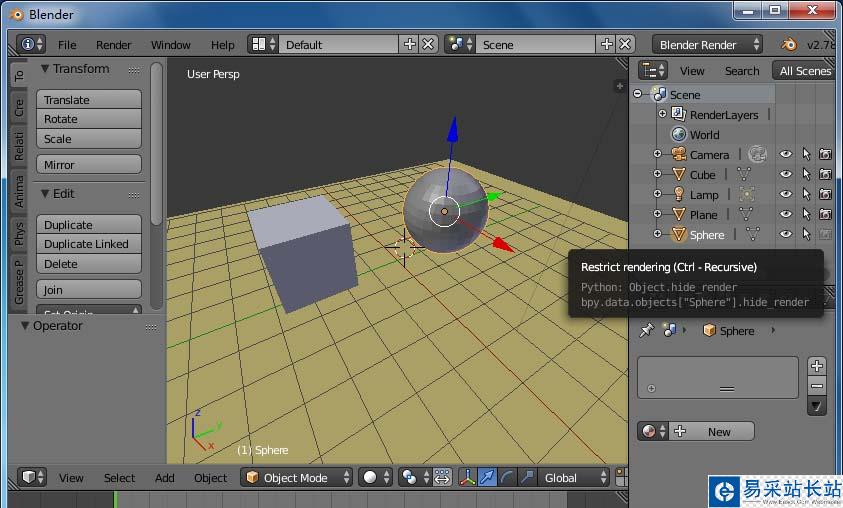Click the Duplicate Linked button
The width and height of the screenshot is (843, 508).
(x=89, y=244)
